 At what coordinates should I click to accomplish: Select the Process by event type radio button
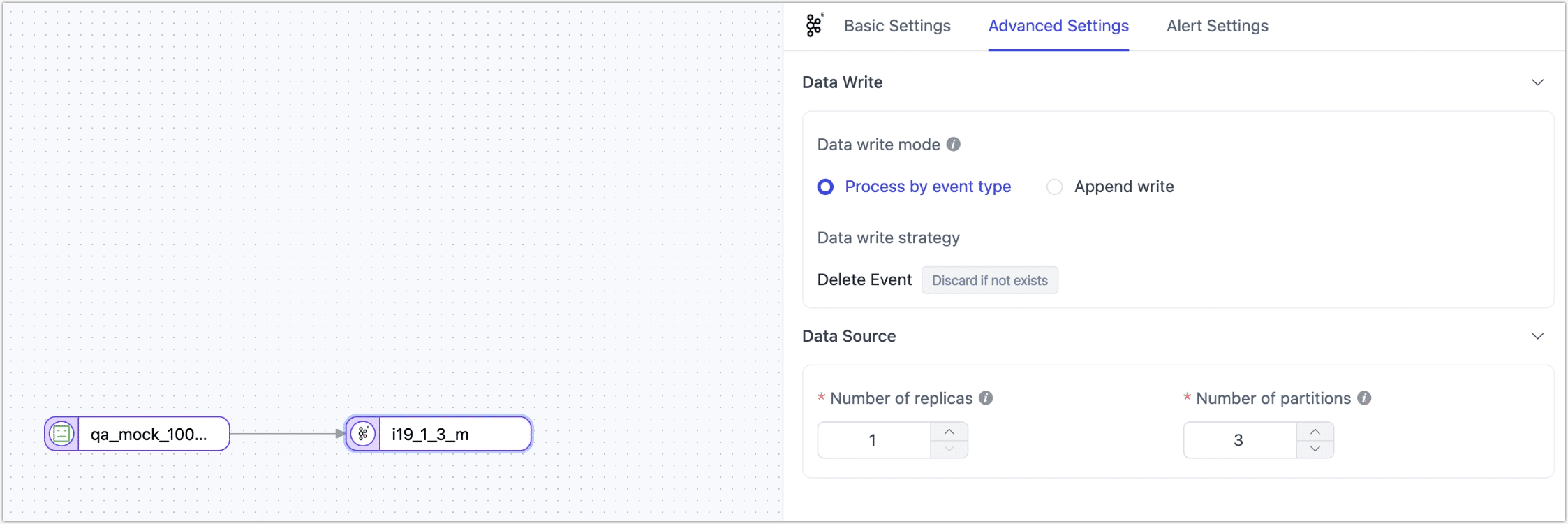click(x=825, y=187)
